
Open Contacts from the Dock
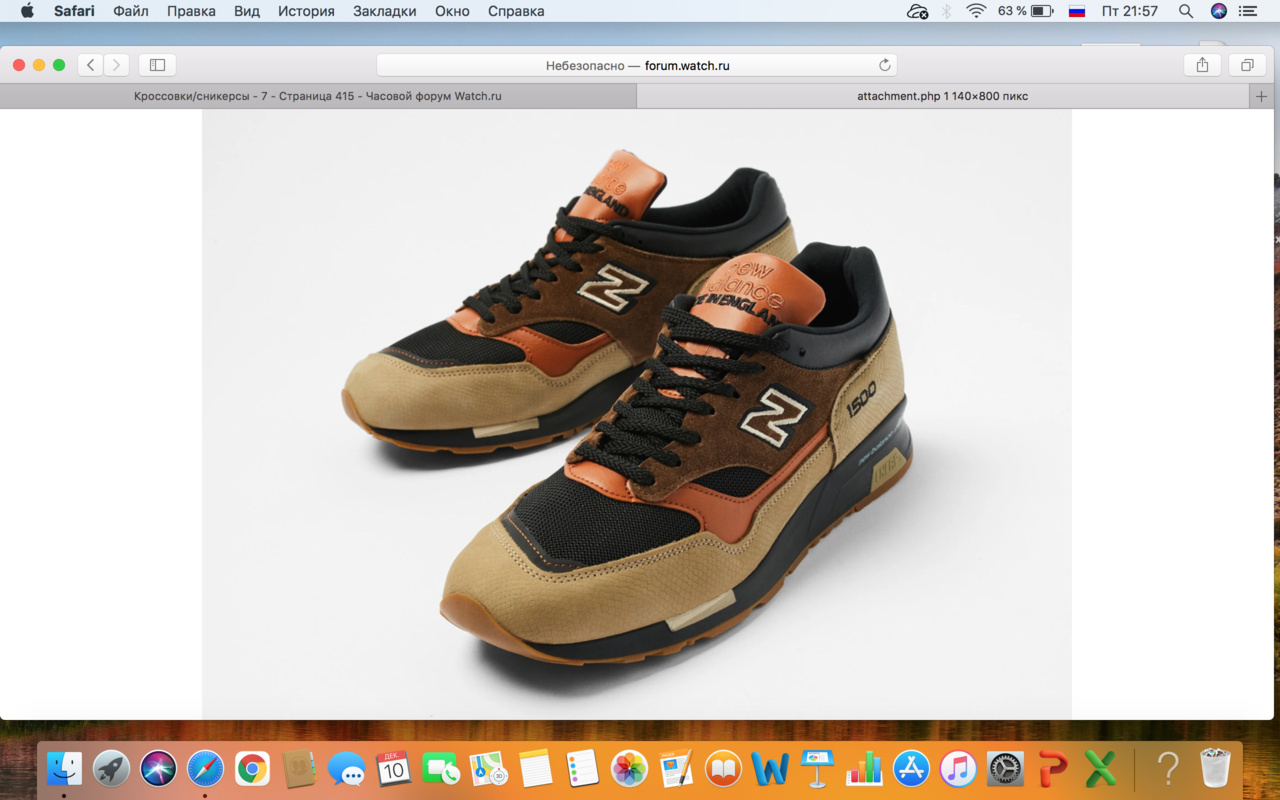click(x=299, y=769)
